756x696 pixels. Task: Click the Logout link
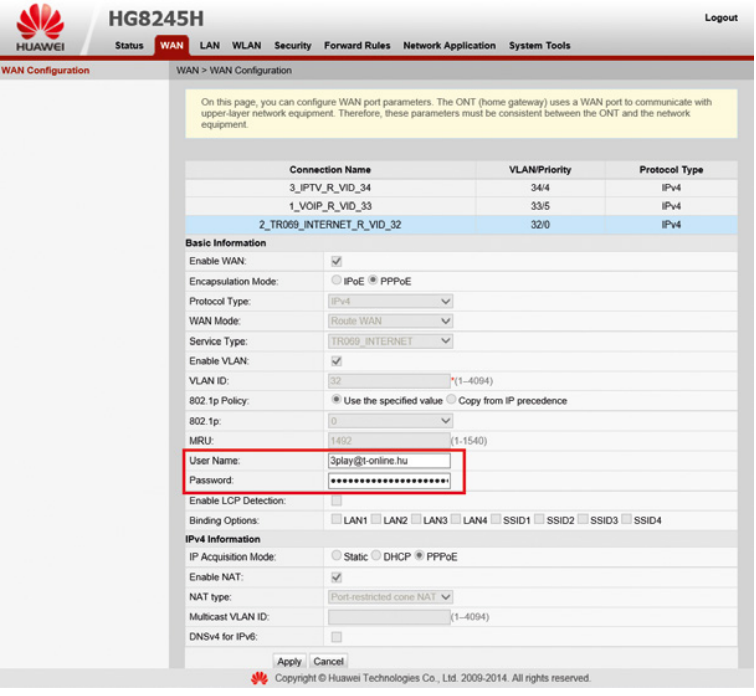721,18
